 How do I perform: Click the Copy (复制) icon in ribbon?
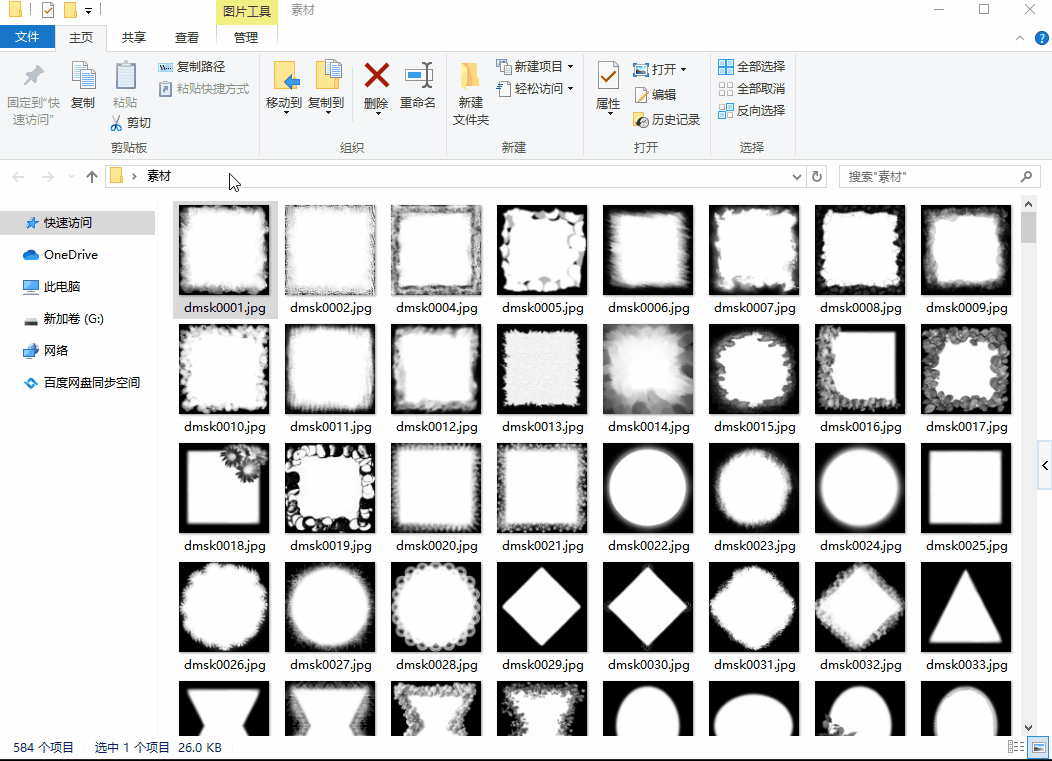tap(83, 77)
